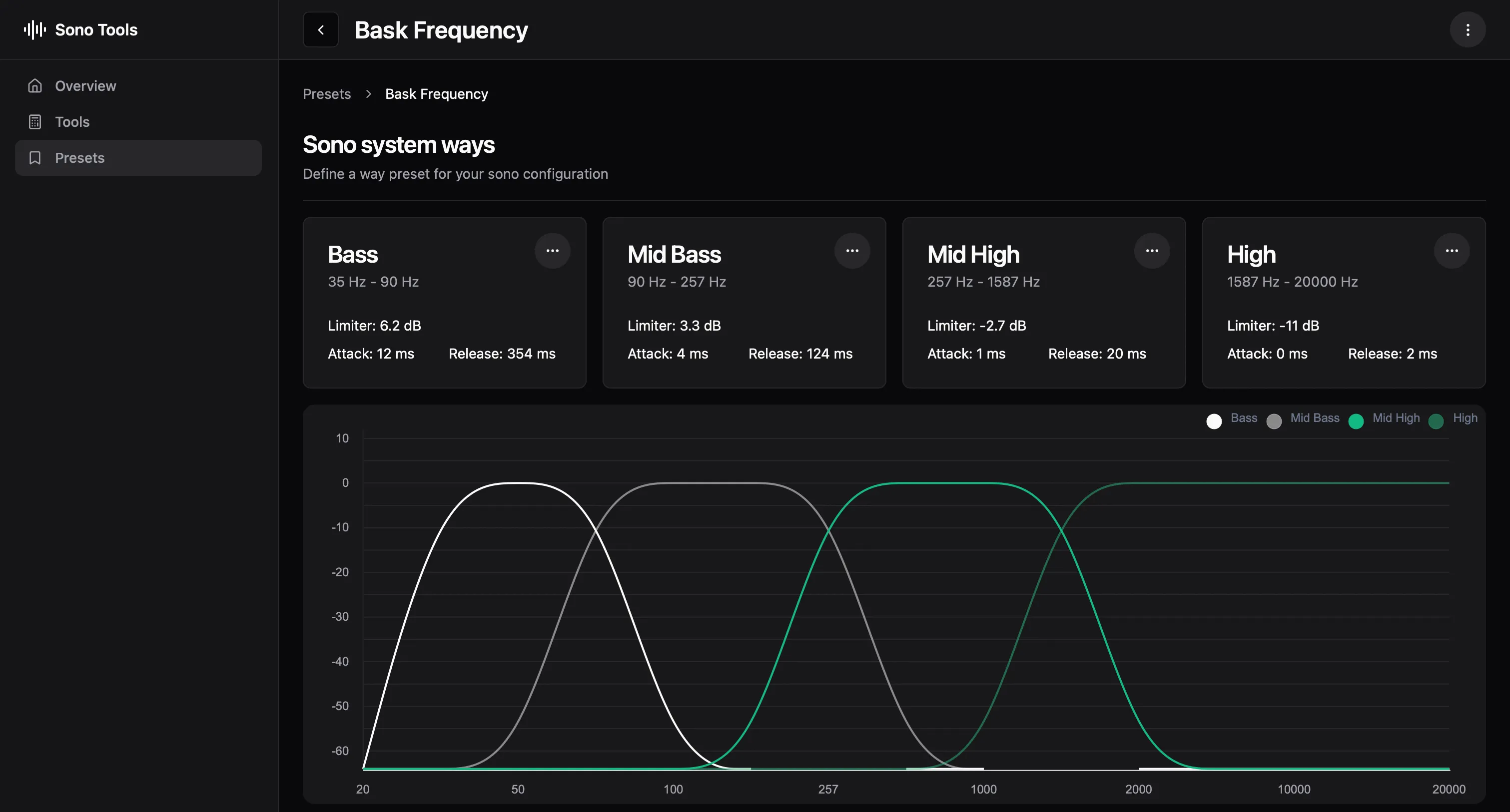Click 'Limiter: -11 dB' value
The width and height of the screenshot is (1510, 812).
tap(1273, 326)
